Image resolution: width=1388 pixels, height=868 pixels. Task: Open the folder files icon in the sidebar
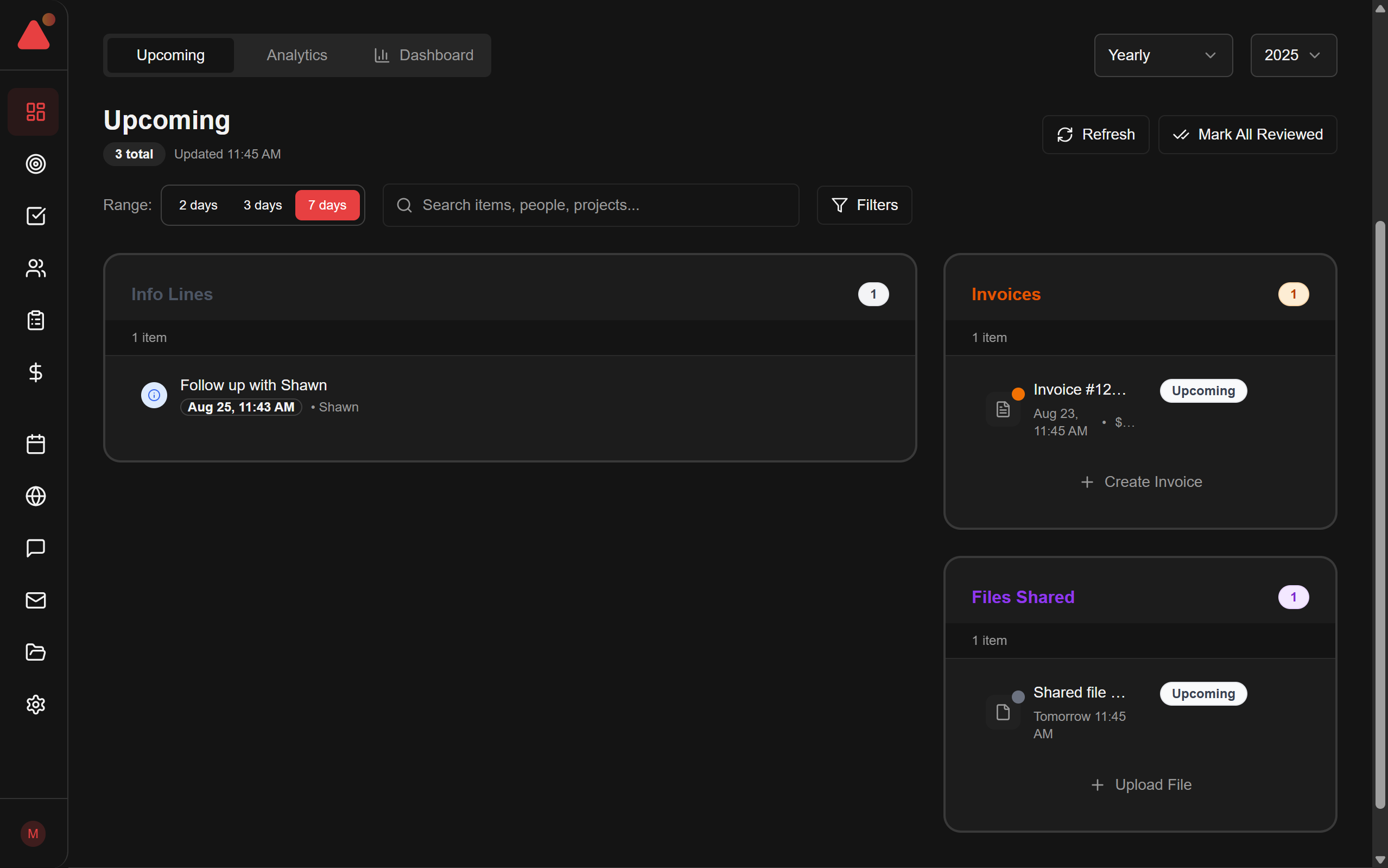point(36,652)
